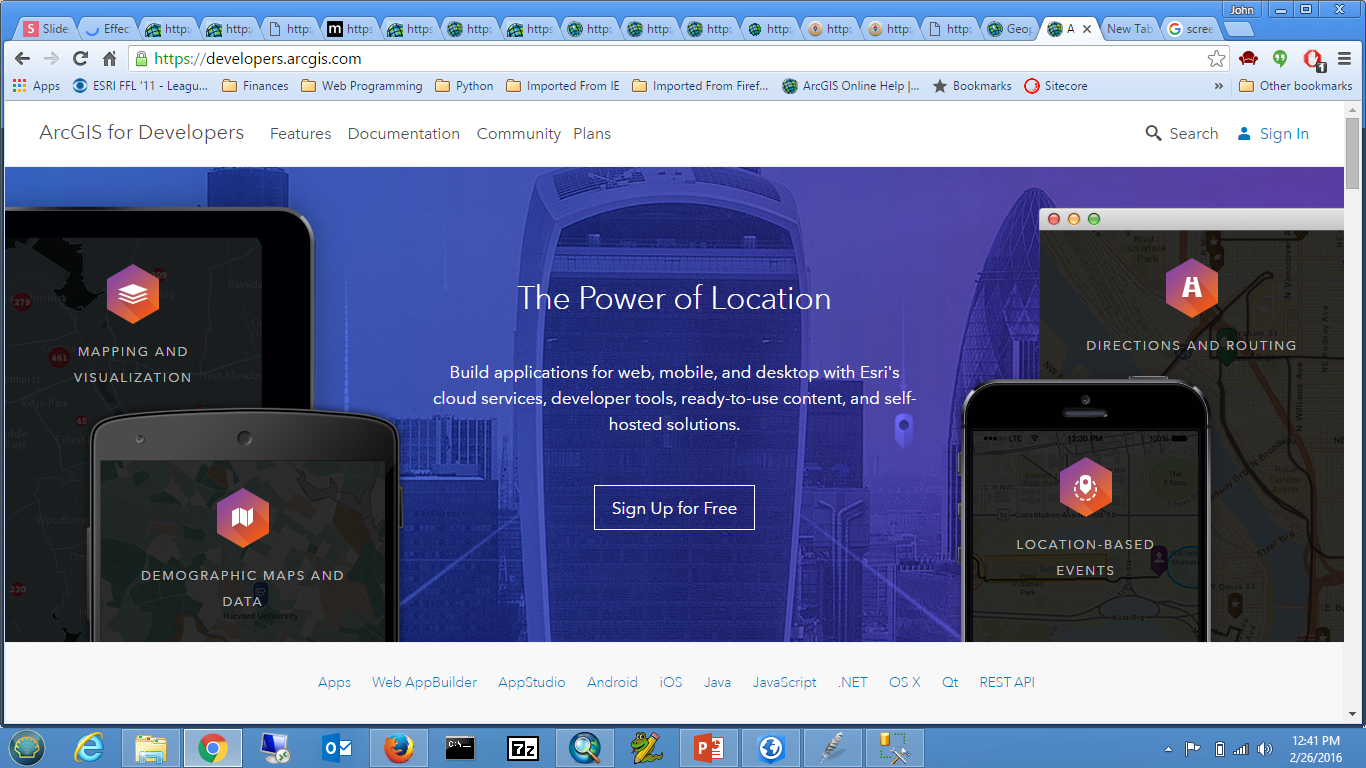The height and width of the screenshot is (768, 1366).
Task: Open the Java link
Action: pyautogui.click(x=717, y=682)
